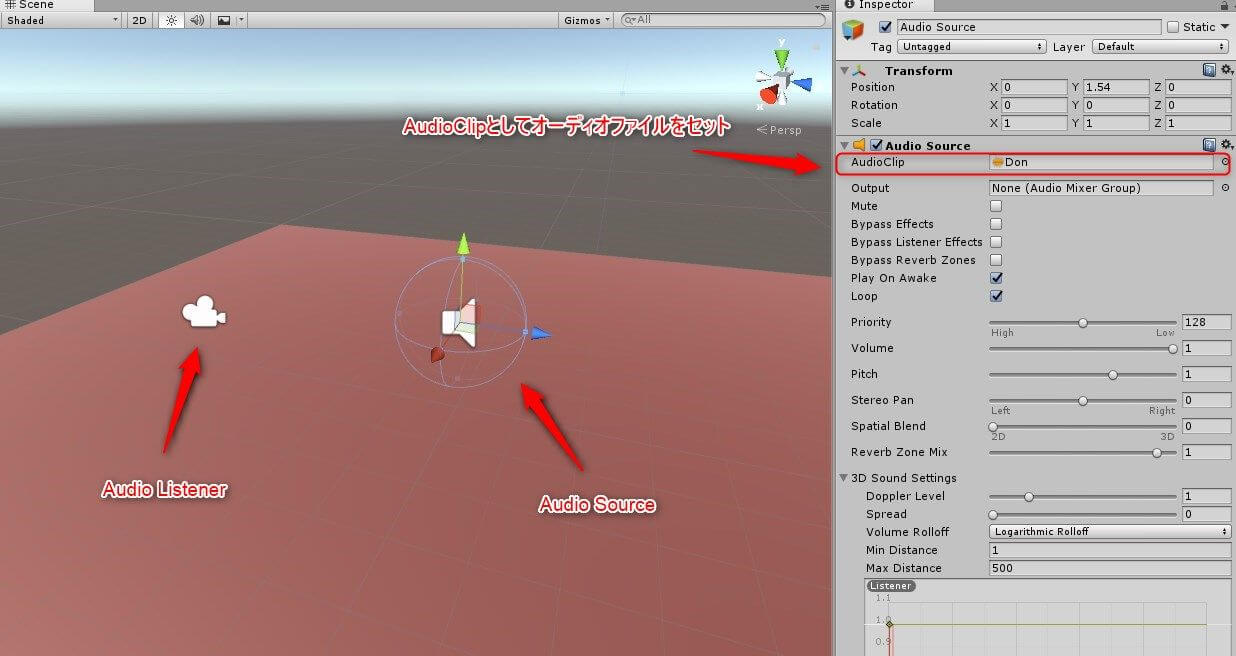
Task: Enable the Static checkbox
Action: pyautogui.click(x=1175, y=27)
